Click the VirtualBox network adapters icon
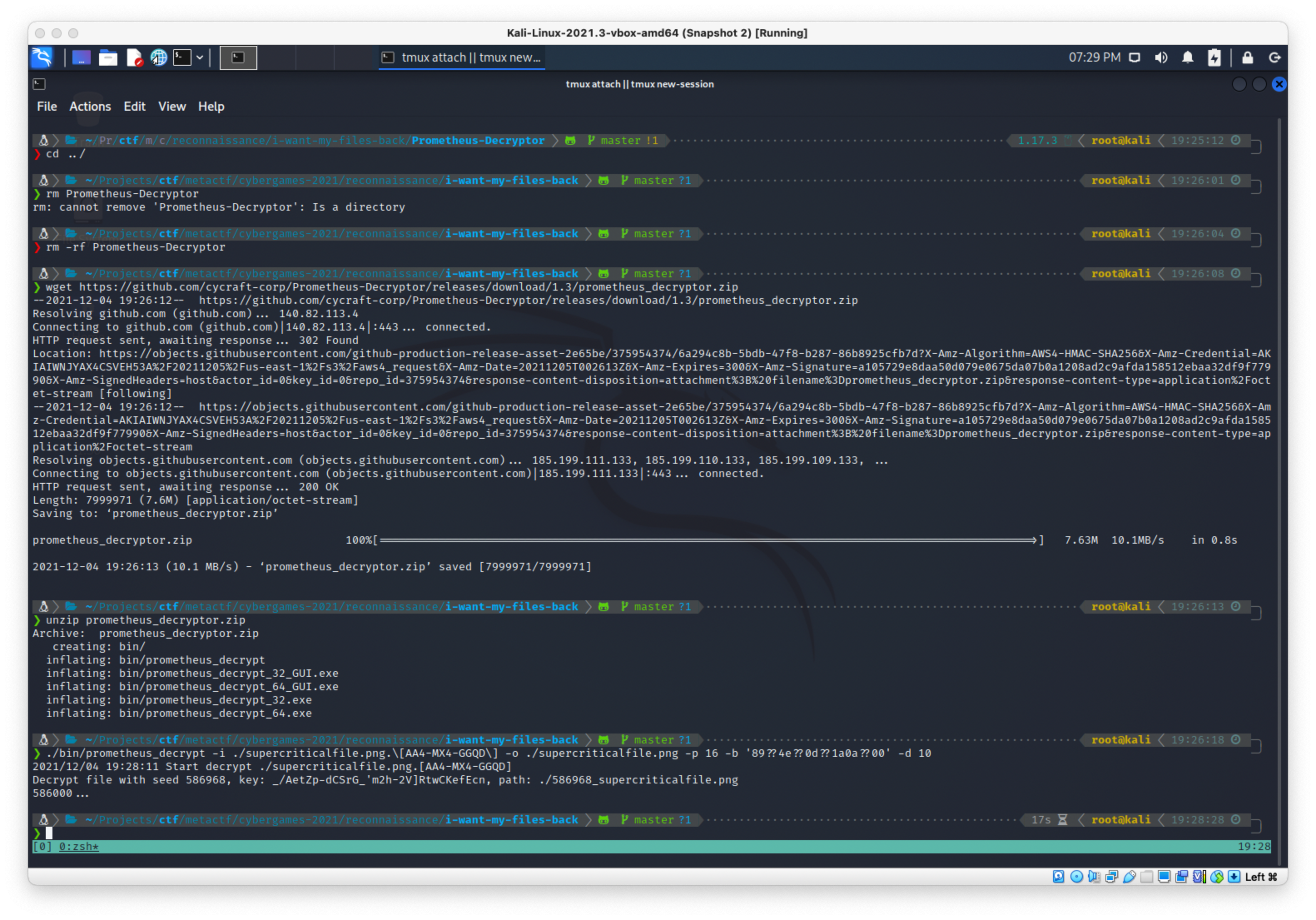 point(1111,877)
